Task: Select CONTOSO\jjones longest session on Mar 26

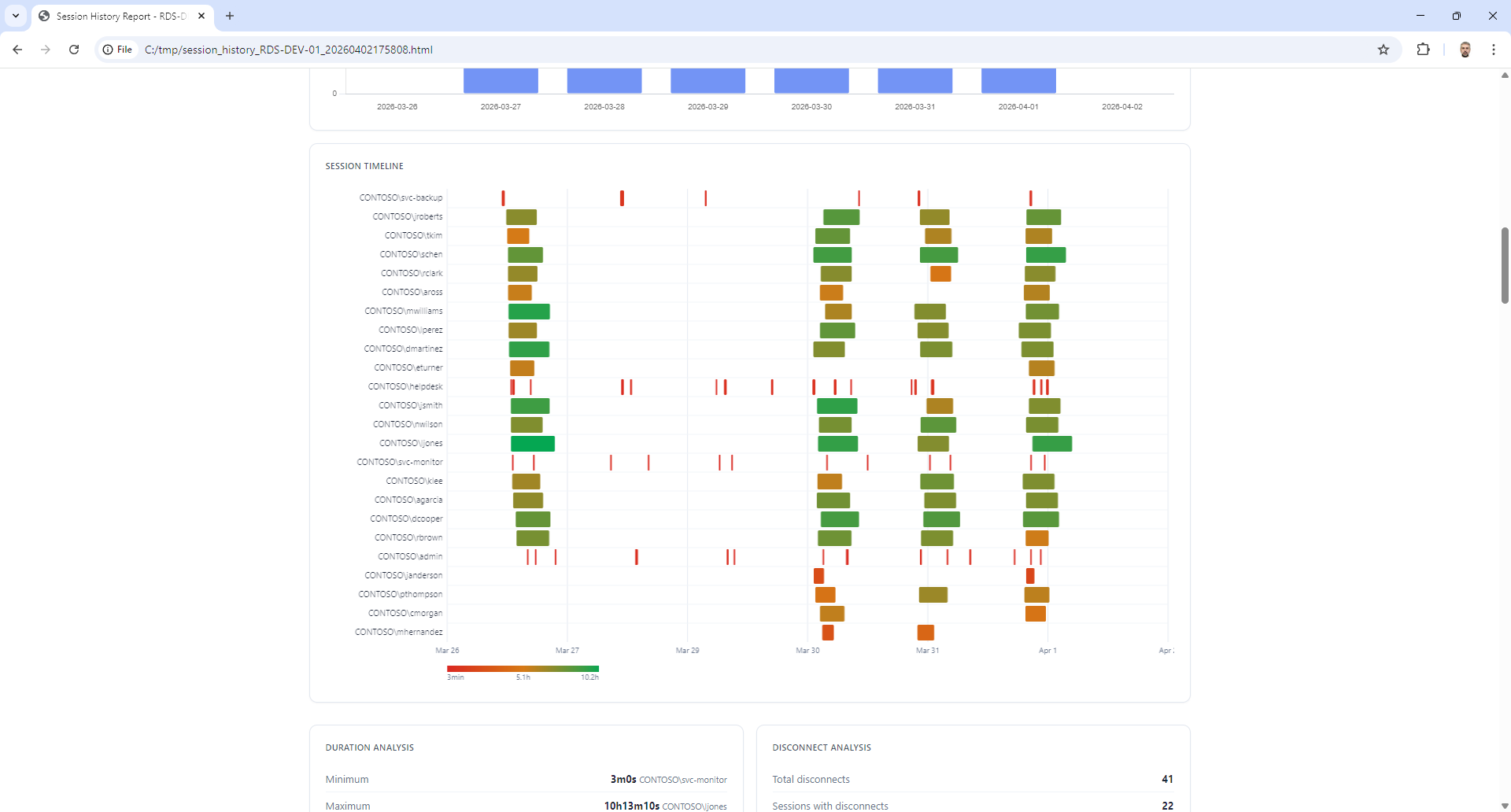Action: (x=533, y=444)
